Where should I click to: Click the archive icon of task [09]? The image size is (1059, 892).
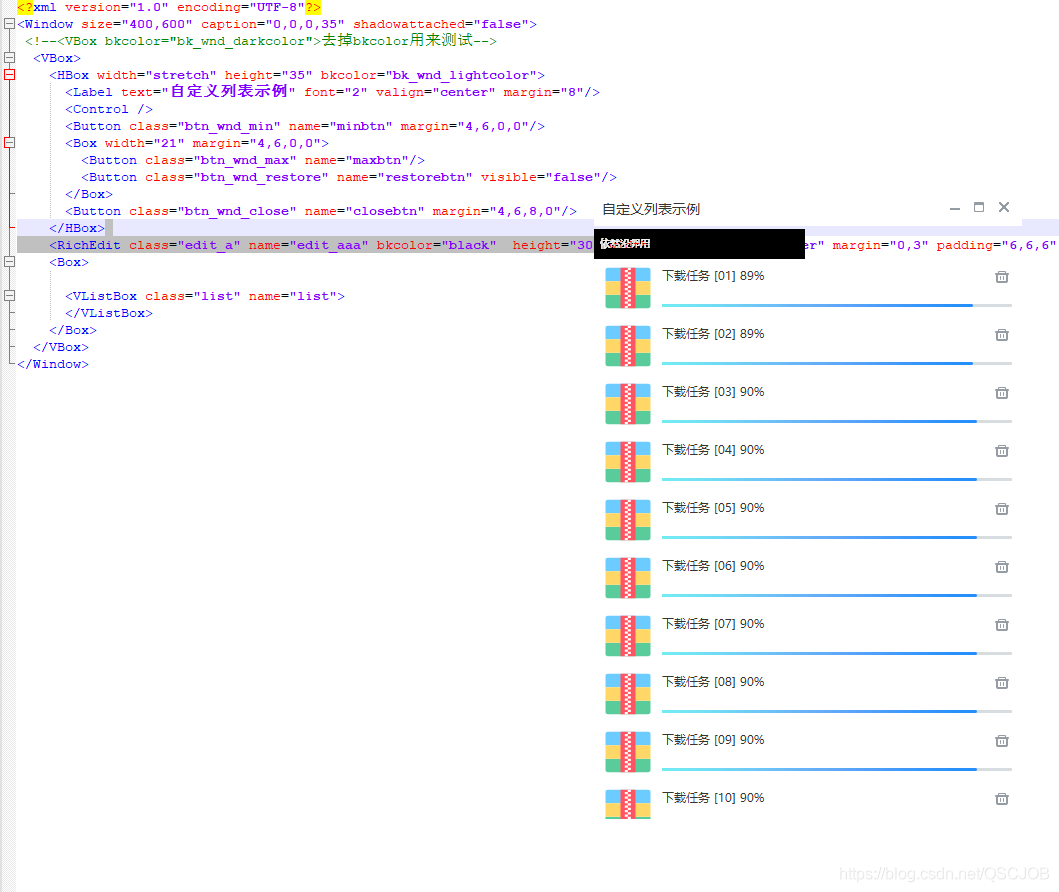(x=627, y=753)
